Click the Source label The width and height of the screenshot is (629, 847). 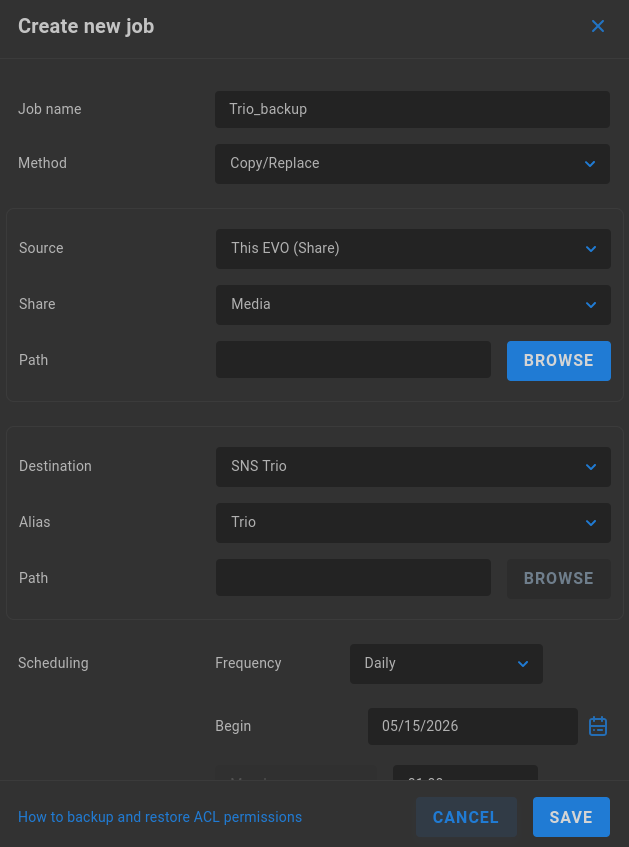41,248
